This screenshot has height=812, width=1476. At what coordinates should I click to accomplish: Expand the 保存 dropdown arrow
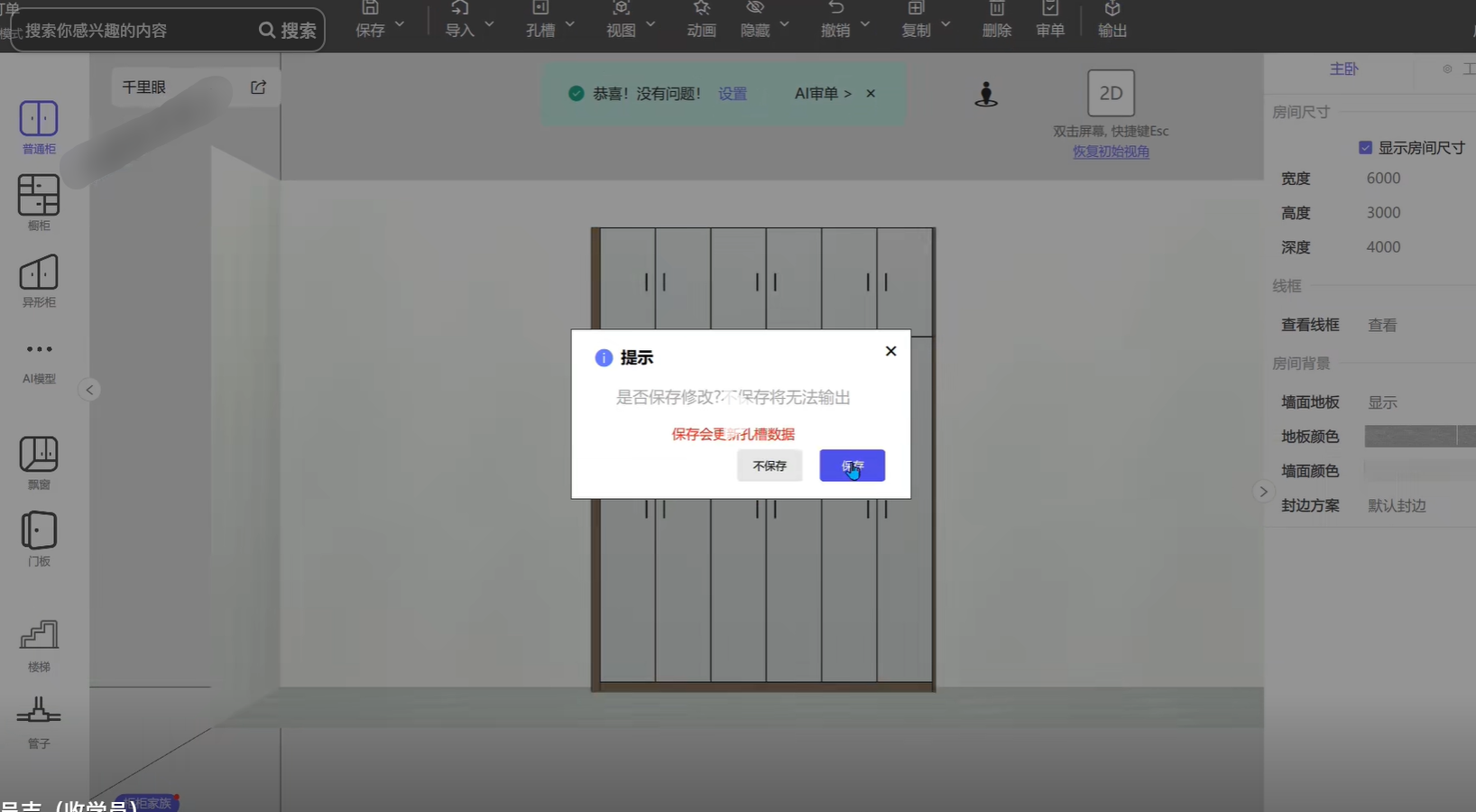point(400,24)
